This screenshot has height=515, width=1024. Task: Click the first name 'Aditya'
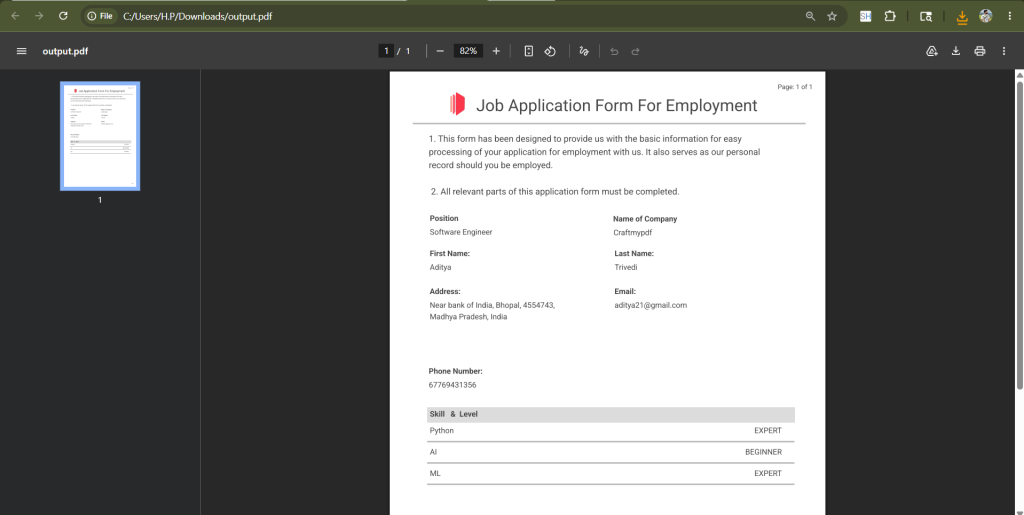click(x=440, y=267)
